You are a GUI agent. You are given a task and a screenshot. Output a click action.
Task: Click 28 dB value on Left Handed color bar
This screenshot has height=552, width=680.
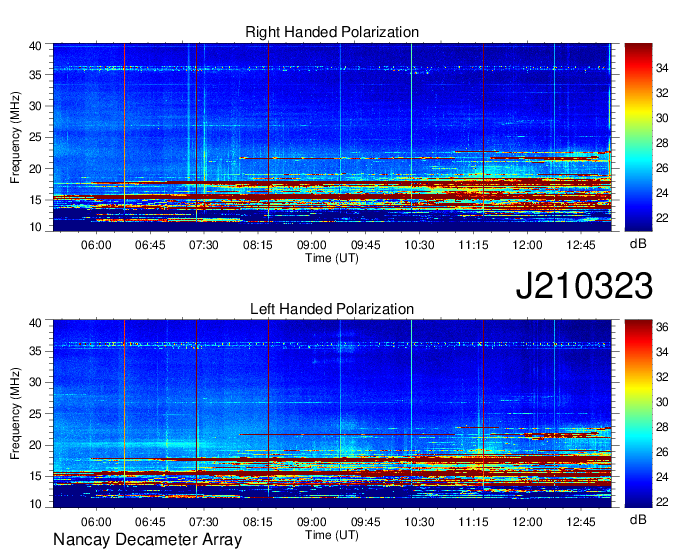click(662, 428)
